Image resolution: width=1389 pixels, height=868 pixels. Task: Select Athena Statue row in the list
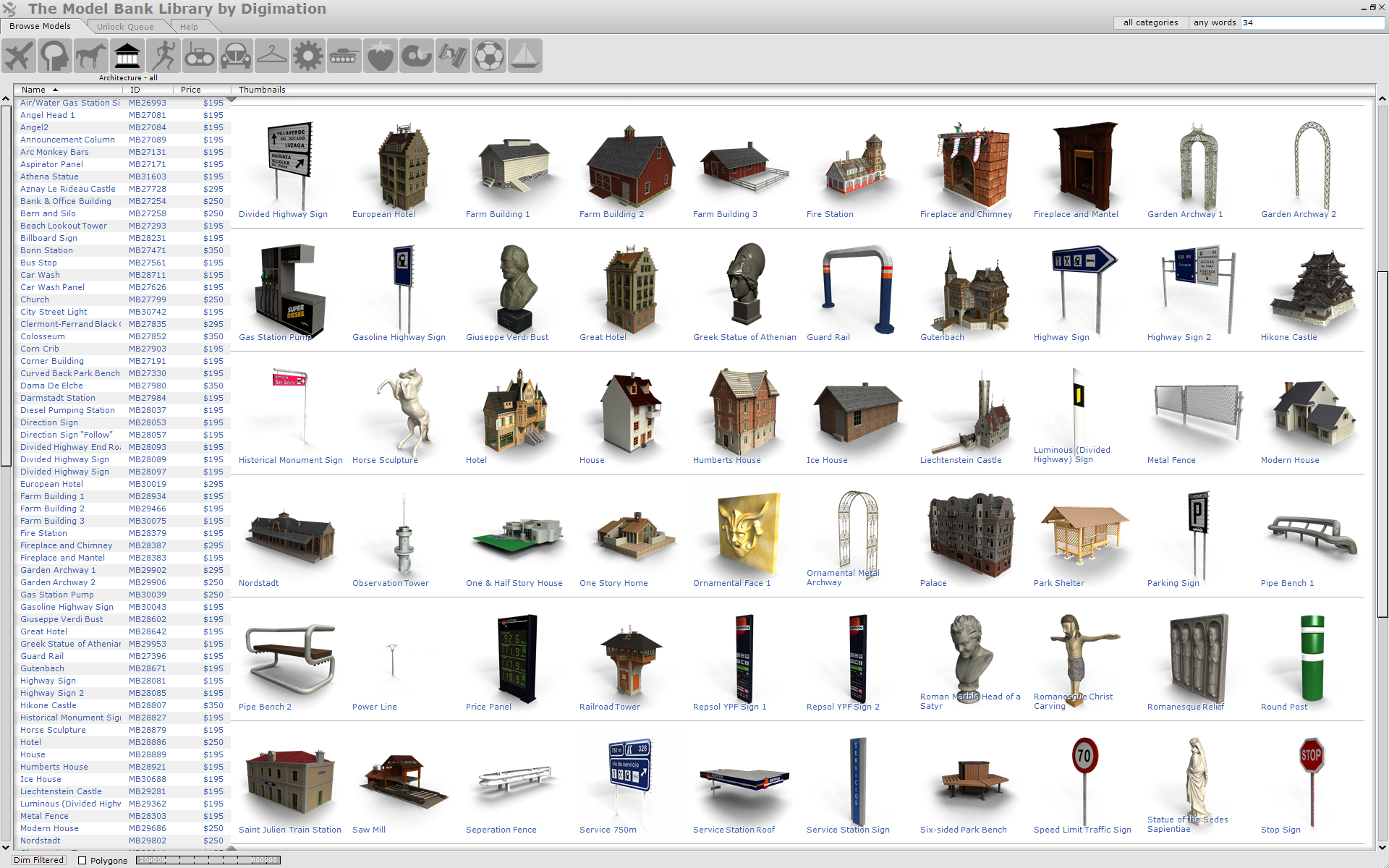coord(122,176)
